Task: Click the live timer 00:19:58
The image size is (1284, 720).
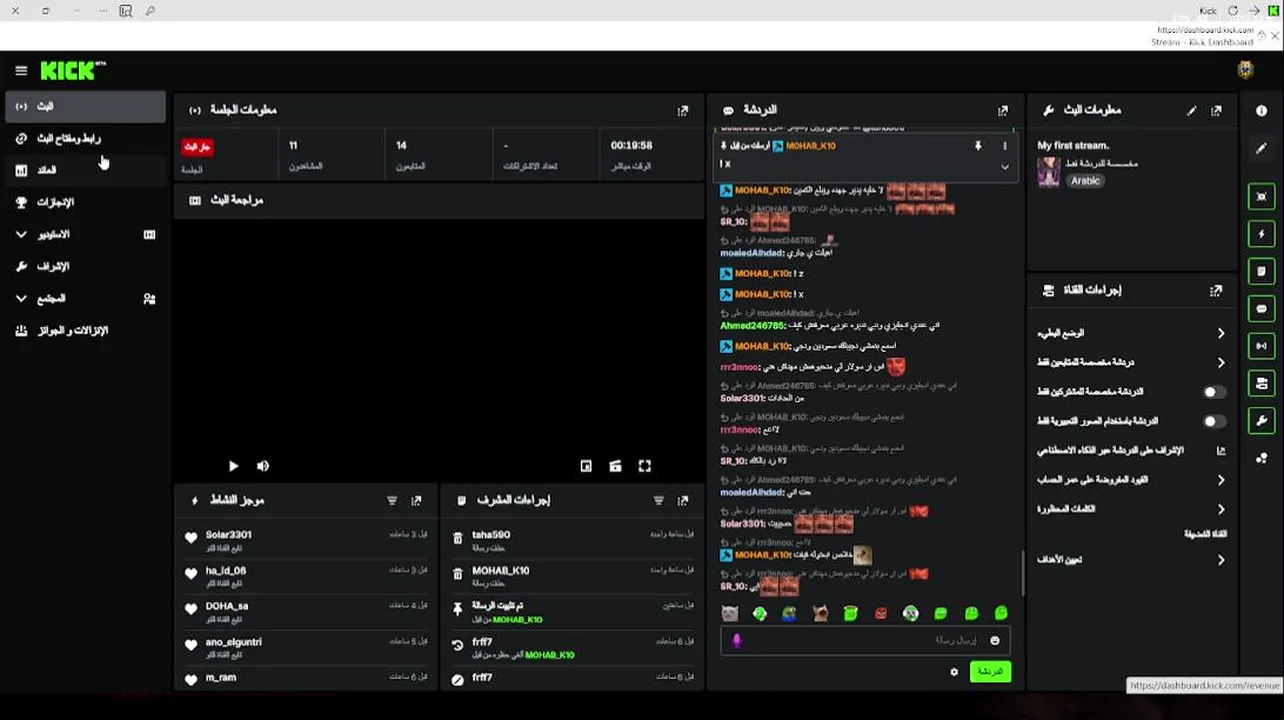Action: [x=631, y=146]
